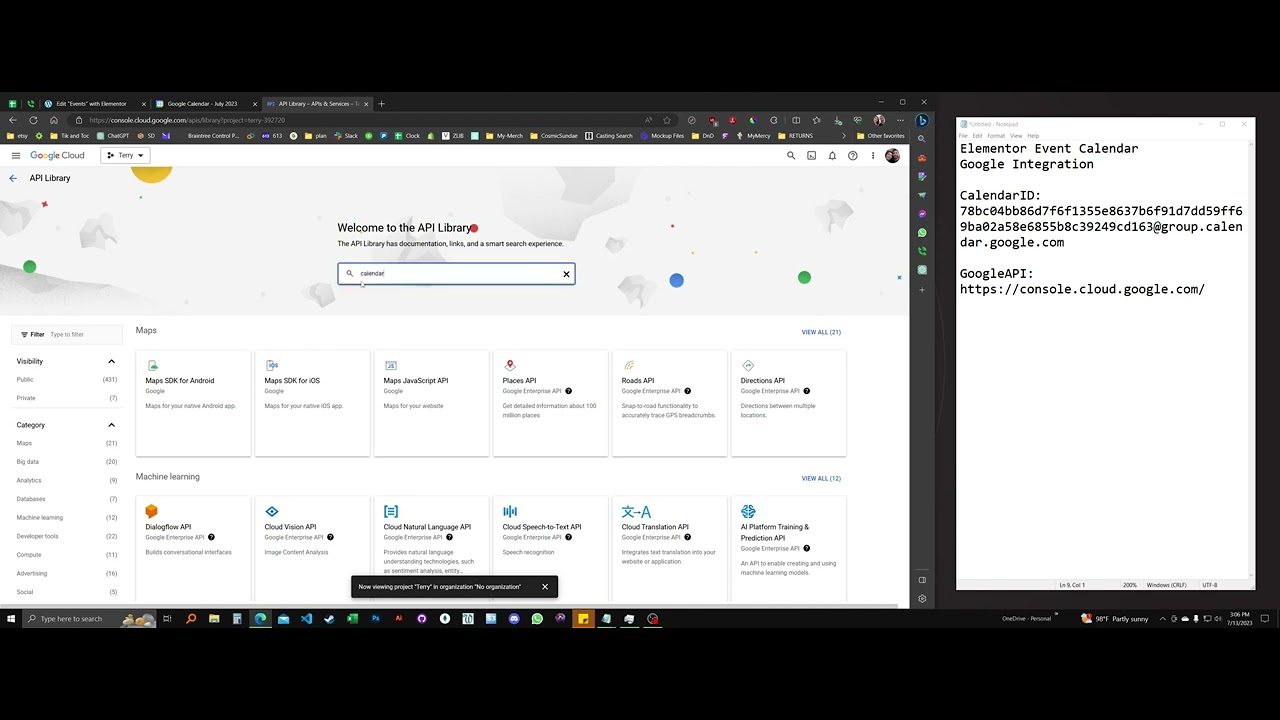This screenshot has width=1280, height=720.
Task: Clear the calendar search text with the X
Action: (x=566, y=274)
